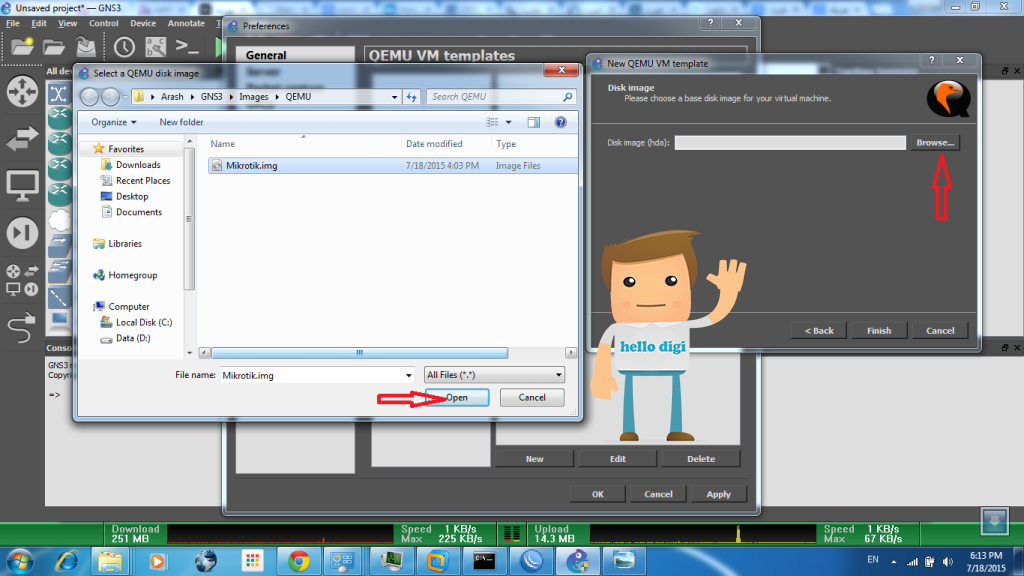This screenshot has height=576, width=1024.
Task: Click the snapshot clock toolbar icon
Action: pos(124,47)
